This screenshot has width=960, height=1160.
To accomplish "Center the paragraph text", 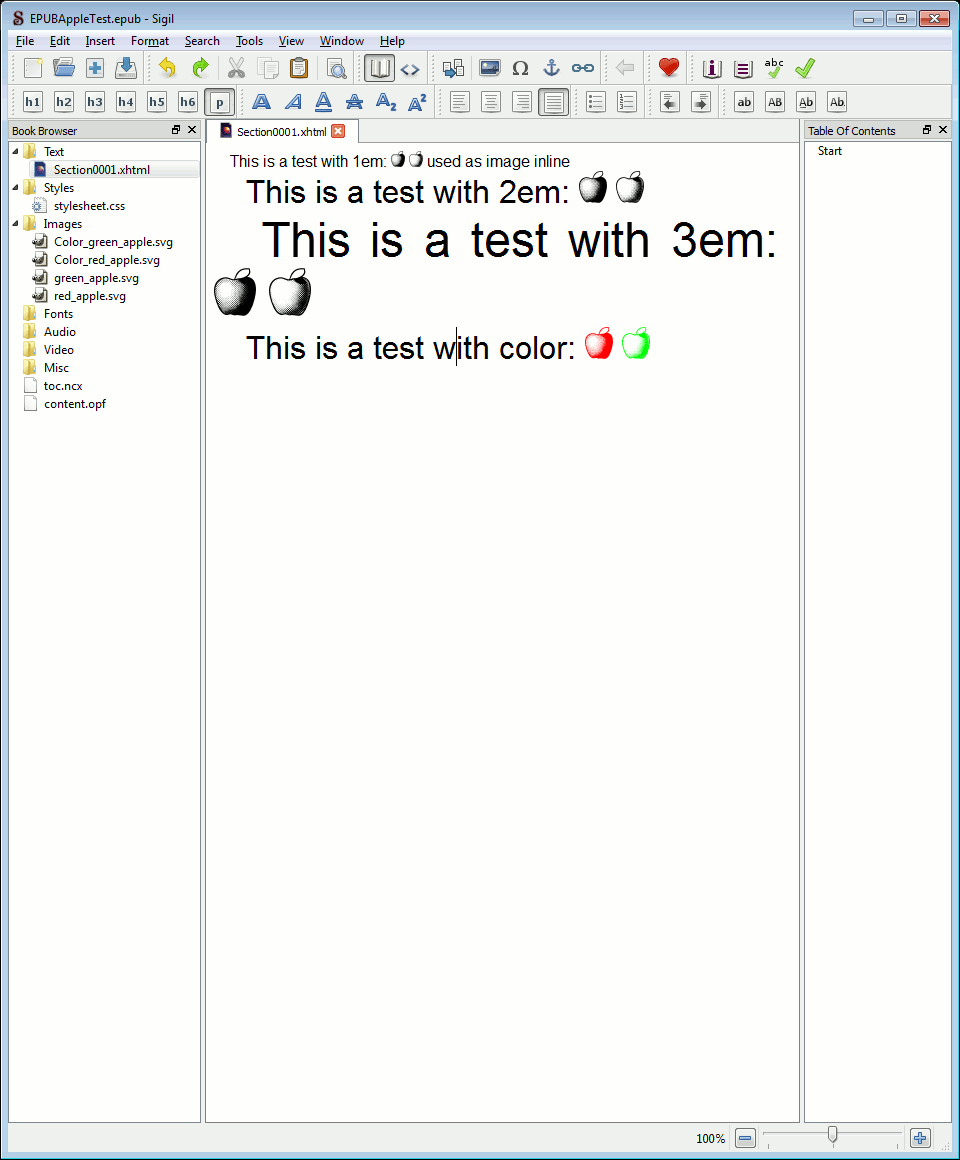I will tap(490, 102).
